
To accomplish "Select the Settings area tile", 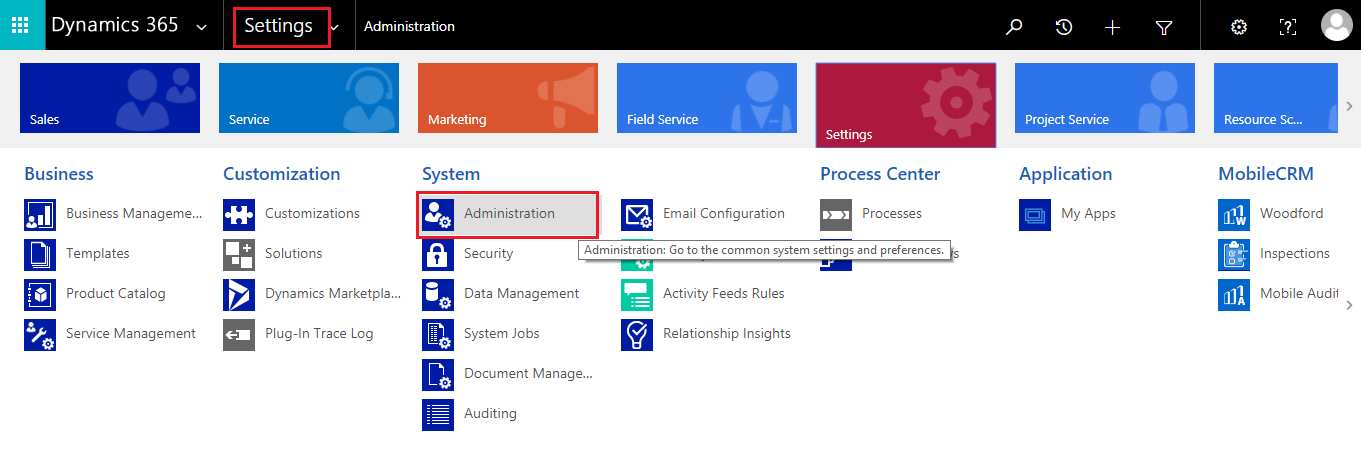I will tap(906, 105).
